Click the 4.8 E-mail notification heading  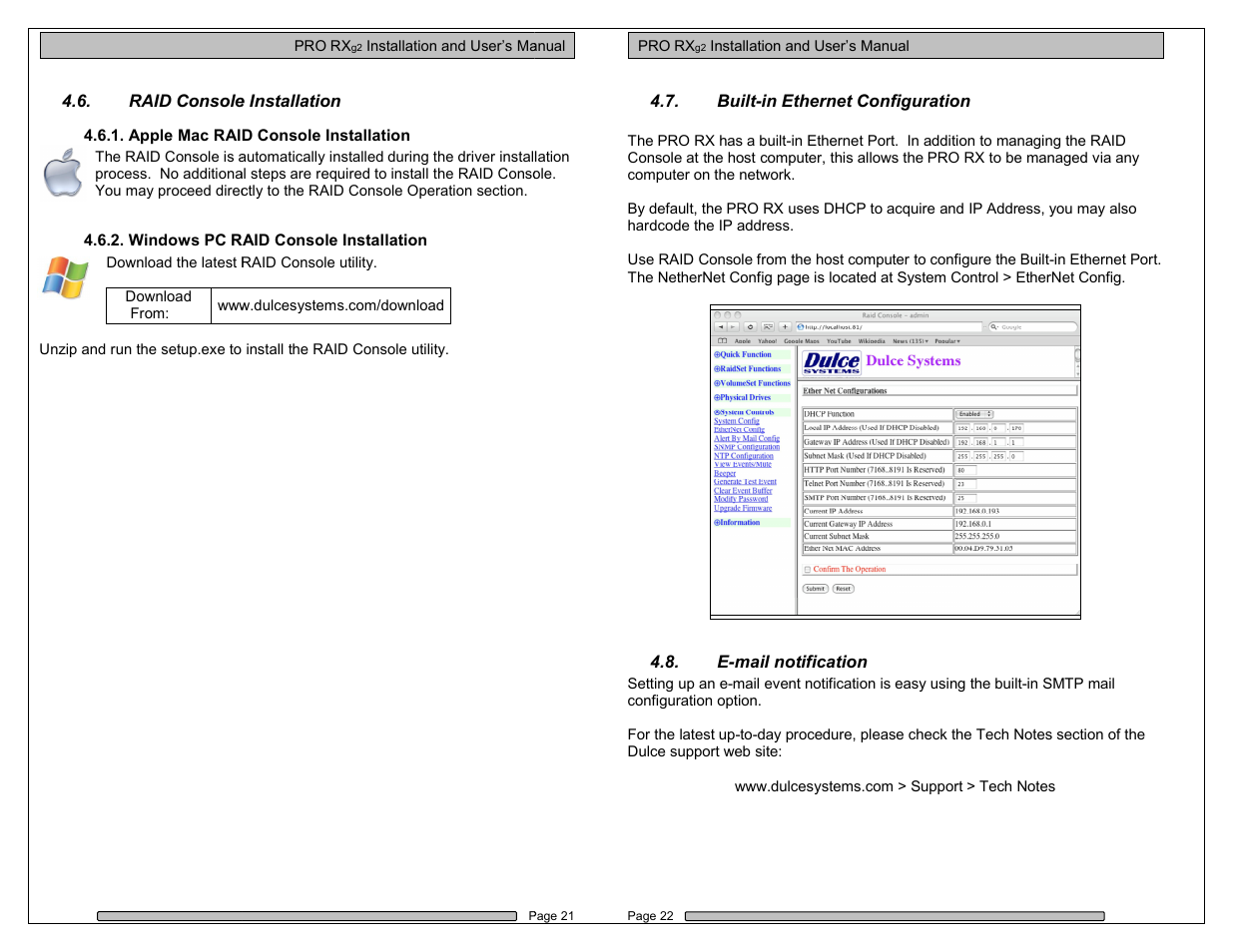(759, 662)
